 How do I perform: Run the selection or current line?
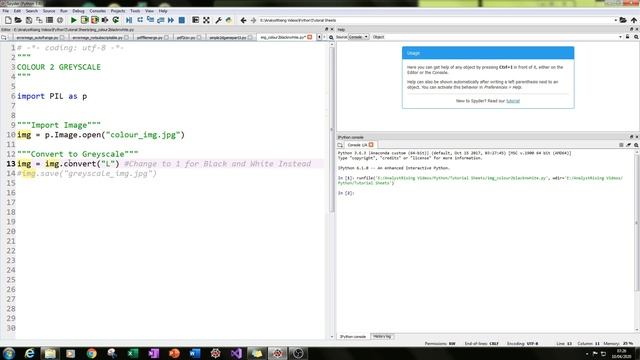click(x=105, y=20)
